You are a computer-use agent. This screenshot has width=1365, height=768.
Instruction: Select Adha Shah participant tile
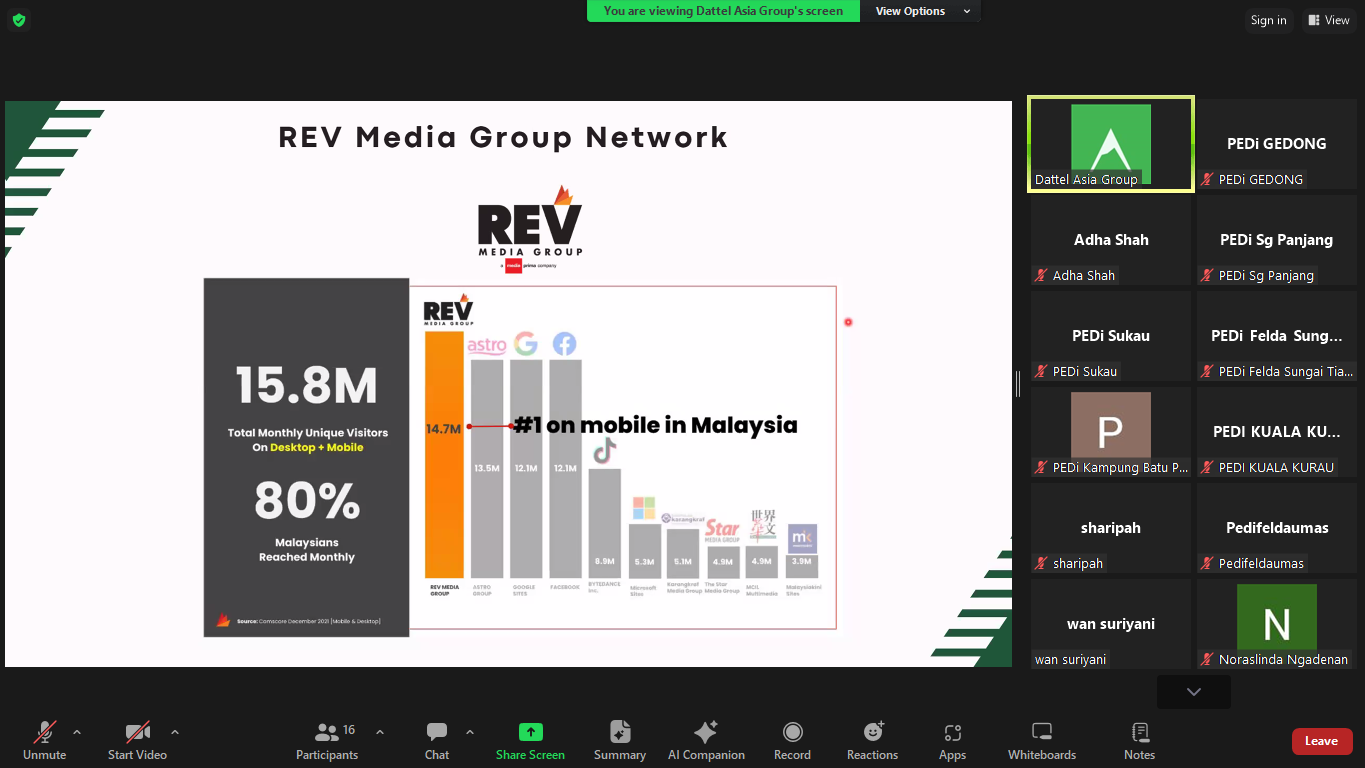tap(1111, 240)
